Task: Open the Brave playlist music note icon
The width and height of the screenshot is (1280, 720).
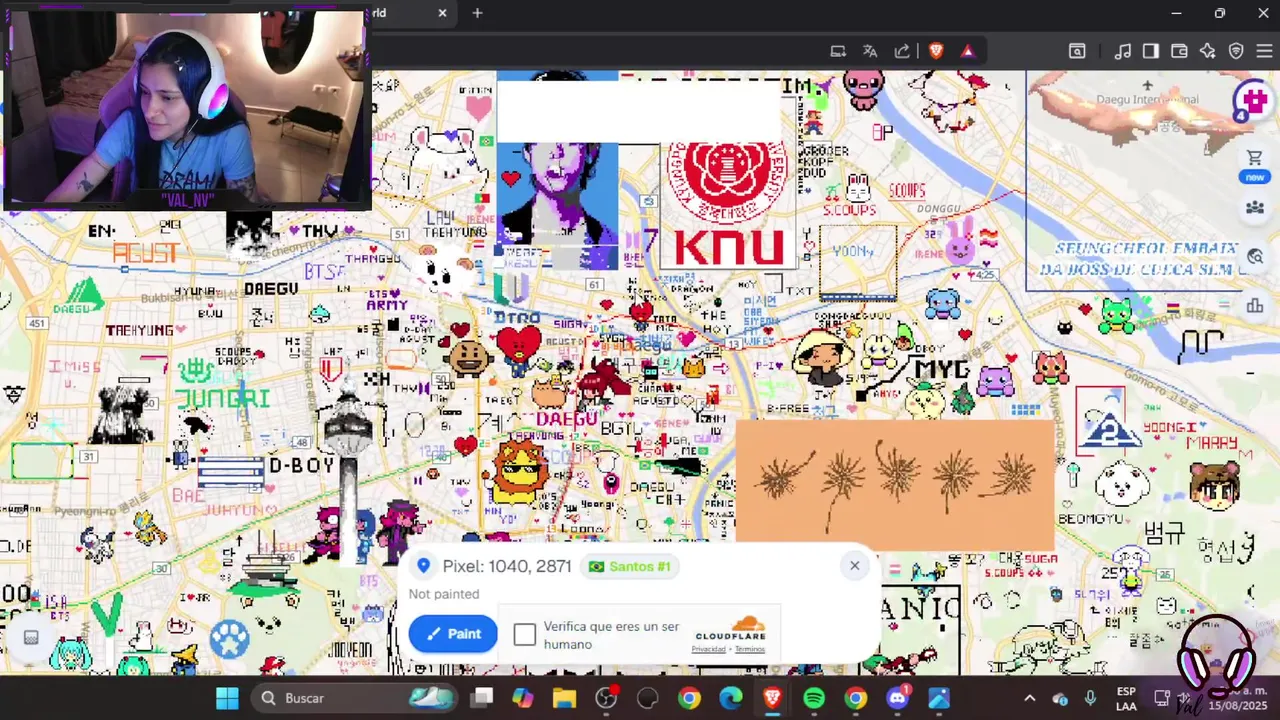Action: point(1123,51)
